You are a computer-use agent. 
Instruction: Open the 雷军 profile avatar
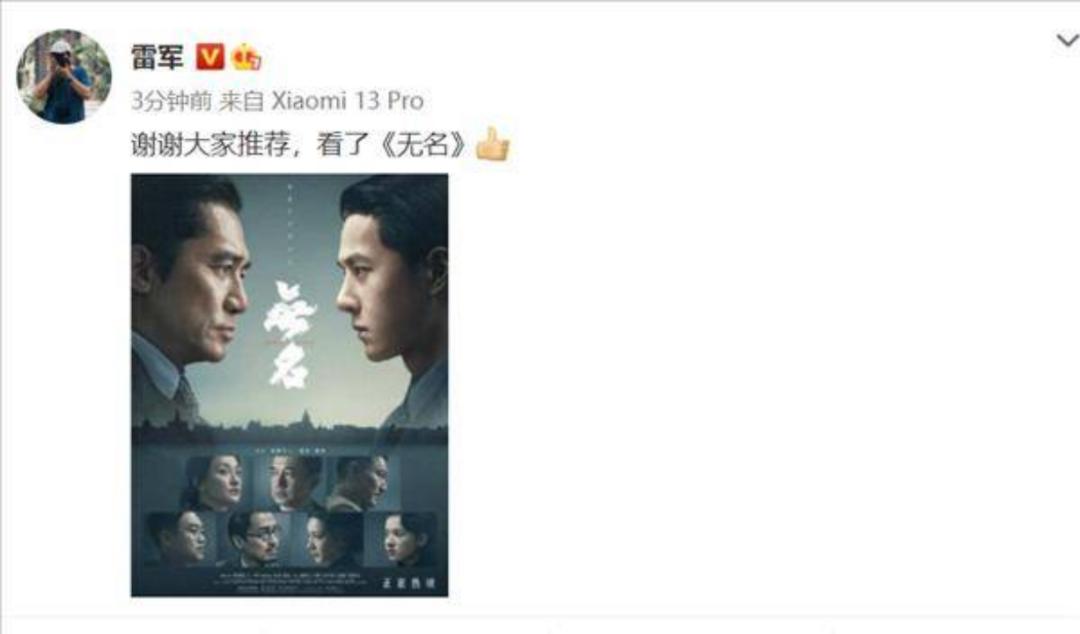64,76
